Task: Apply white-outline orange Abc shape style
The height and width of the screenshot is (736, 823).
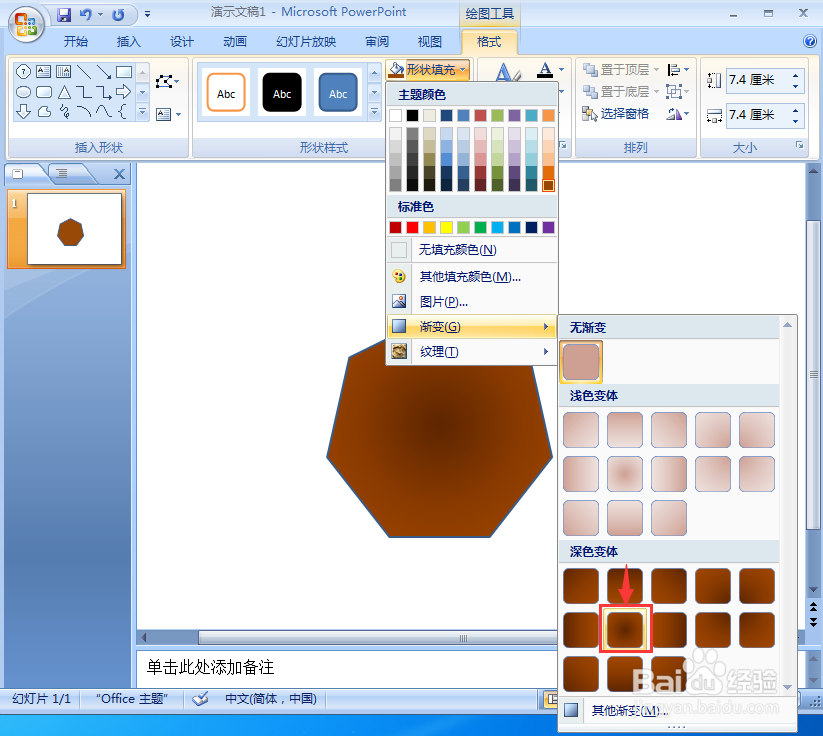Action: (x=226, y=93)
